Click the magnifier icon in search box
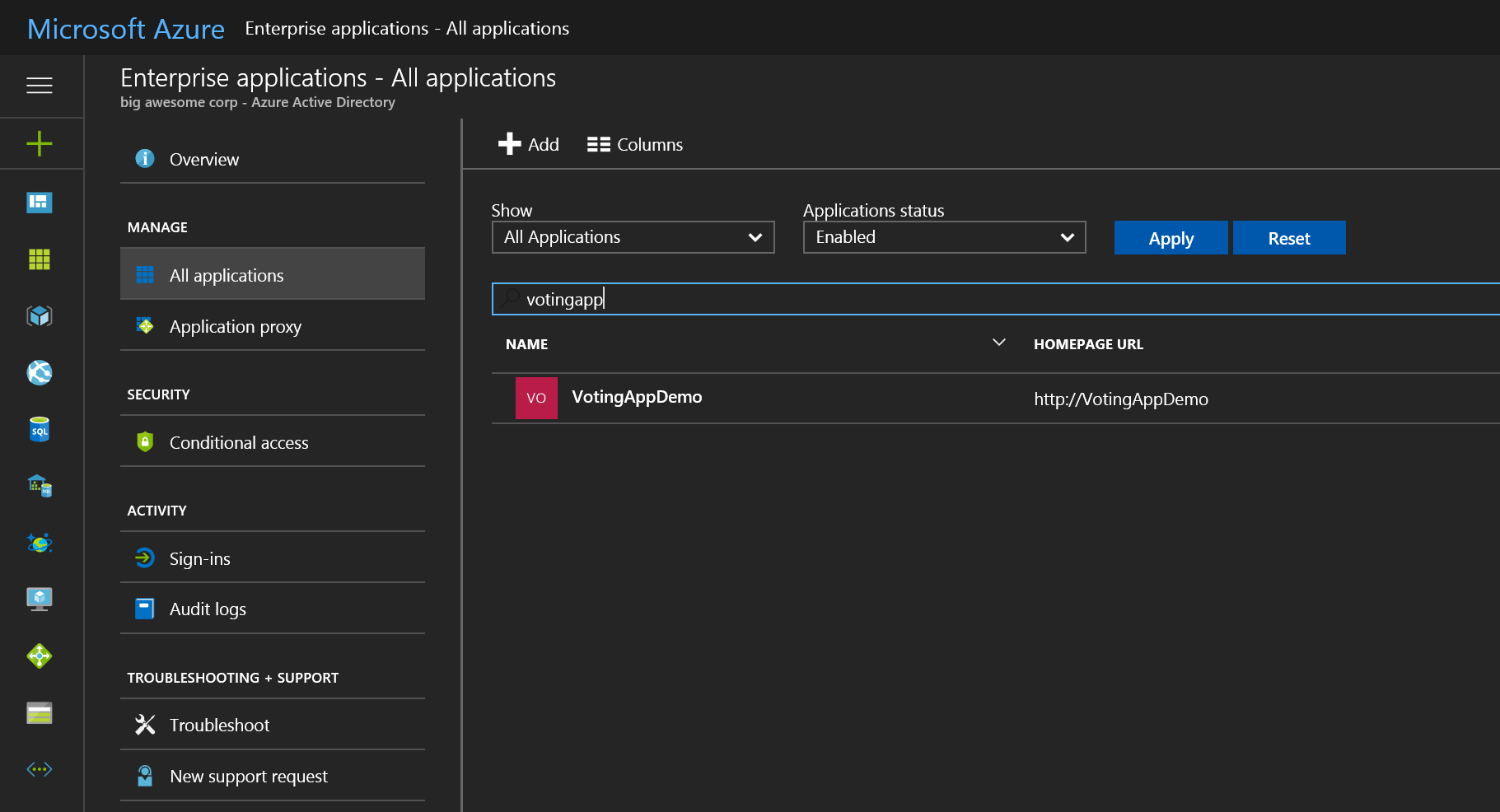 point(511,297)
